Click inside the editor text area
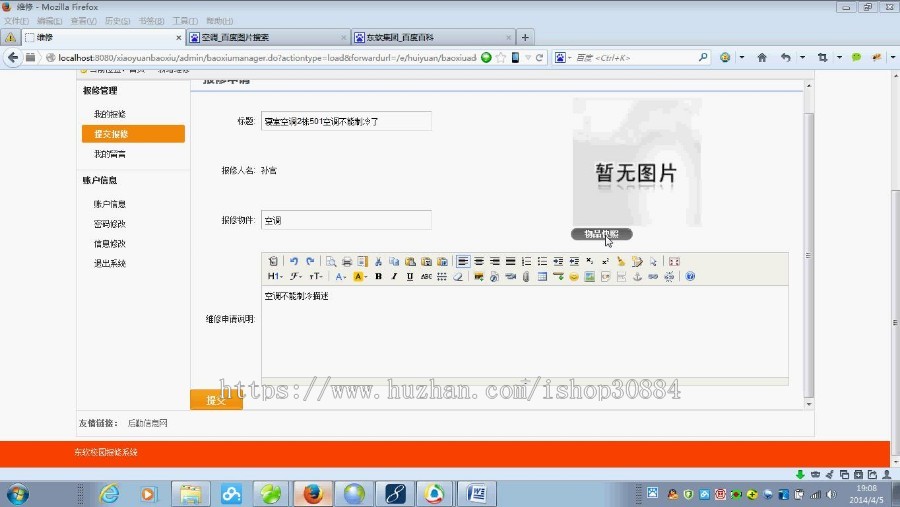 [x=525, y=333]
